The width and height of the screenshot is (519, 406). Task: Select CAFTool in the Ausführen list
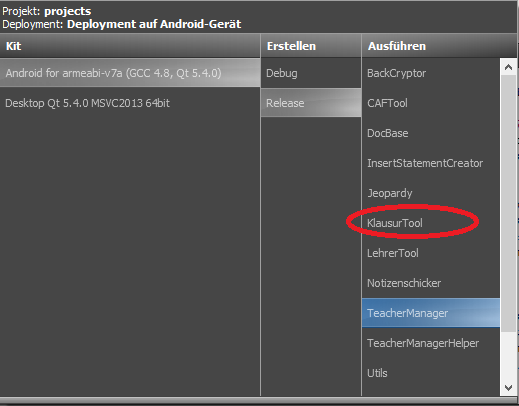point(431,103)
